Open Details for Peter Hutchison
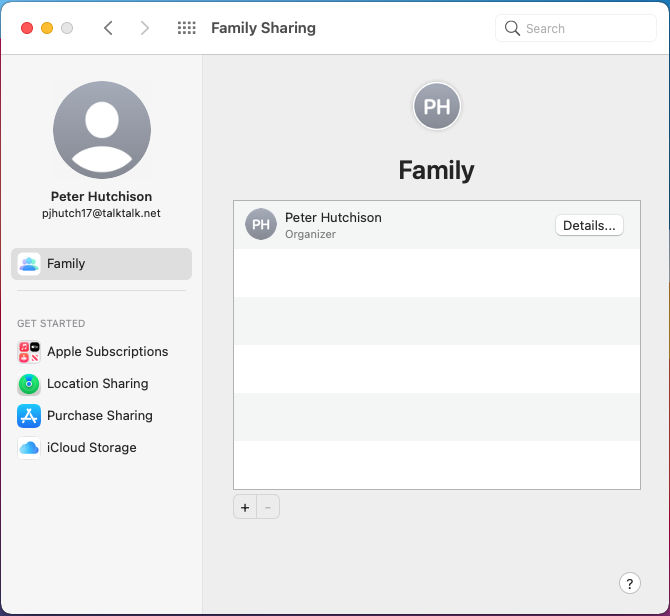 pos(589,225)
